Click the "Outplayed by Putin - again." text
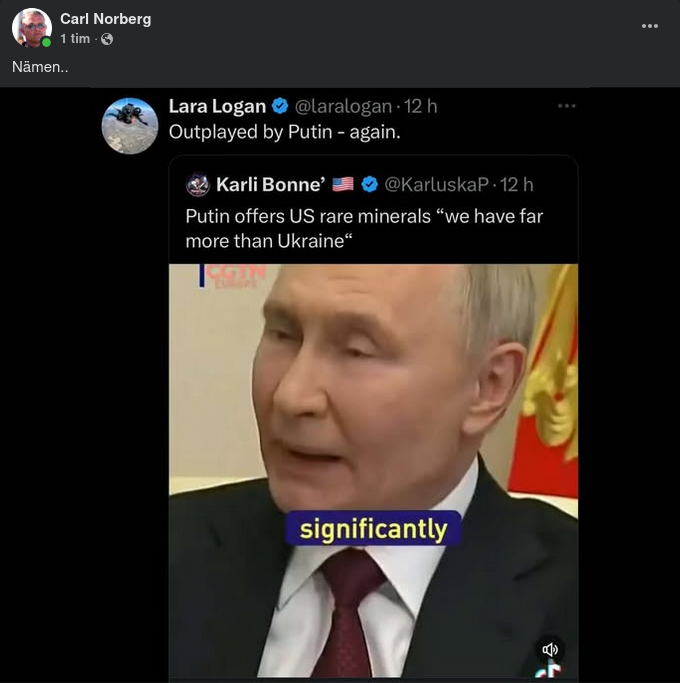680x683 pixels. pos(286,132)
